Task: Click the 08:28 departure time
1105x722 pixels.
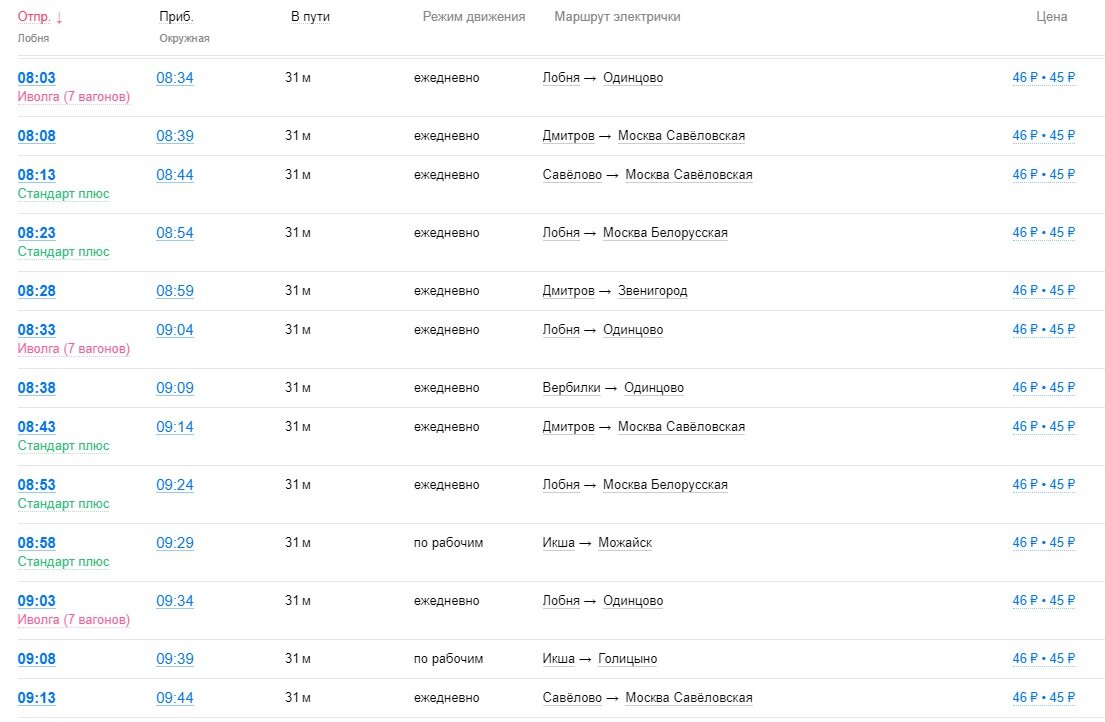Action: [37, 291]
